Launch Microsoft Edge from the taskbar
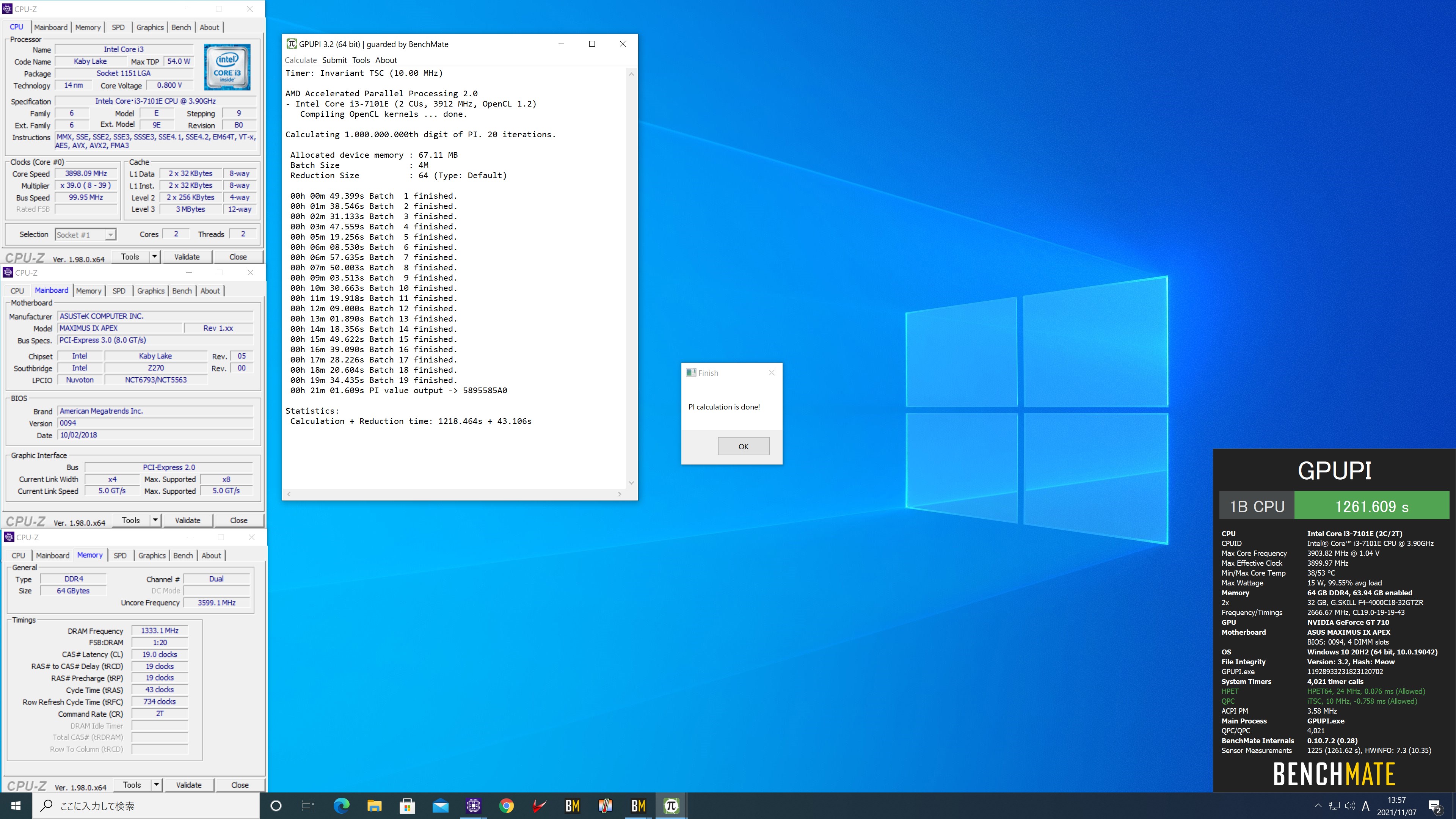 click(341, 805)
